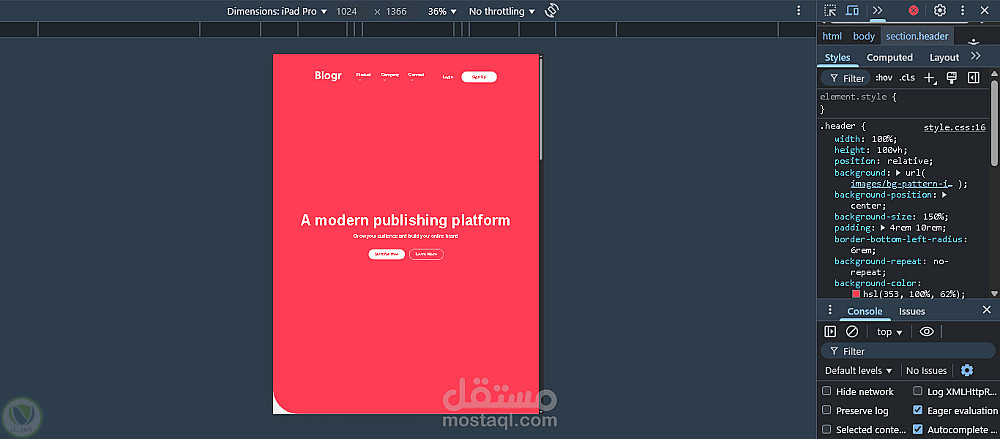The height and width of the screenshot is (439, 1000).
Task: Select the section.header breadcrumb
Action: (x=917, y=36)
